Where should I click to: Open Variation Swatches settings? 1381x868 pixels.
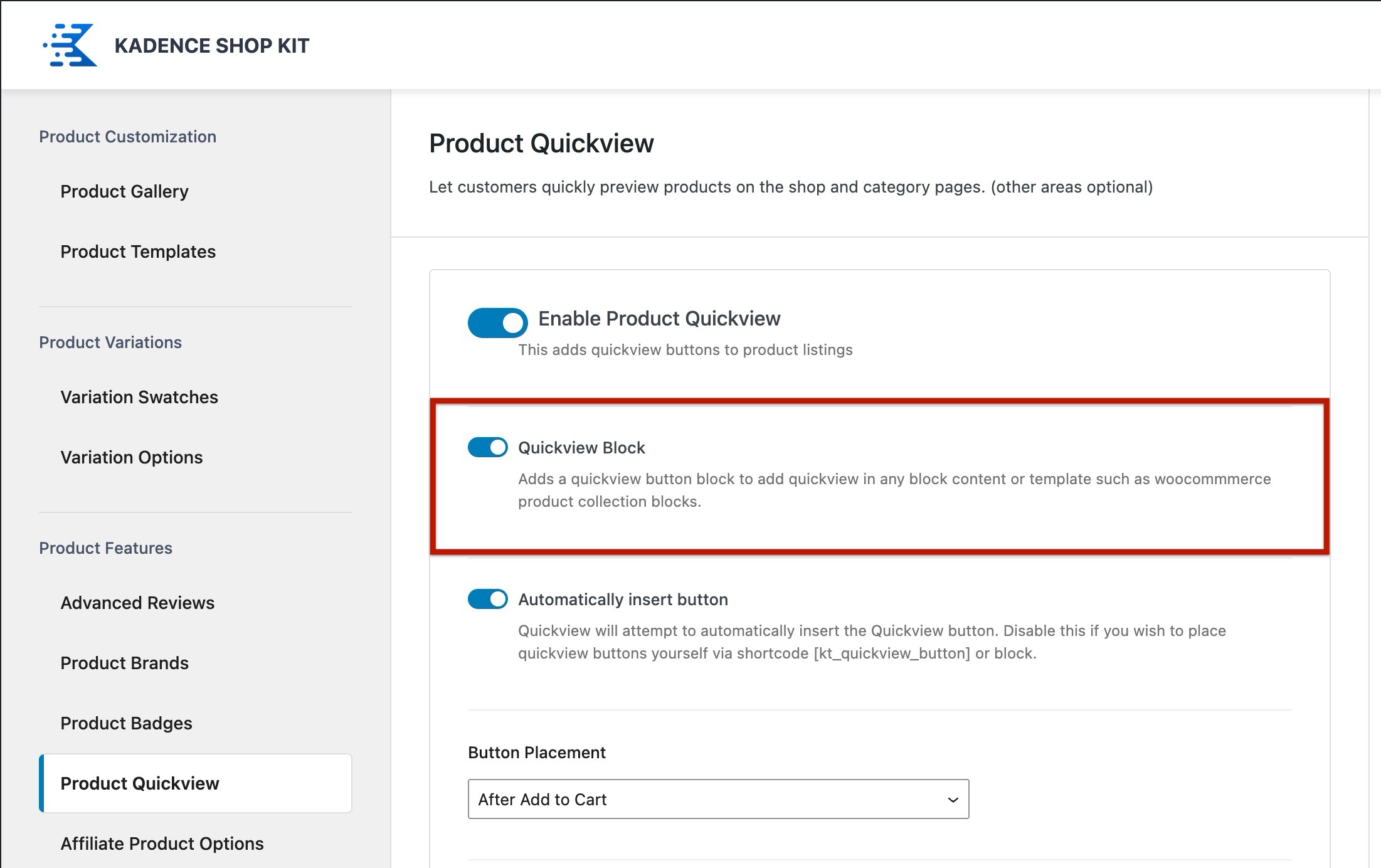(x=139, y=396)
